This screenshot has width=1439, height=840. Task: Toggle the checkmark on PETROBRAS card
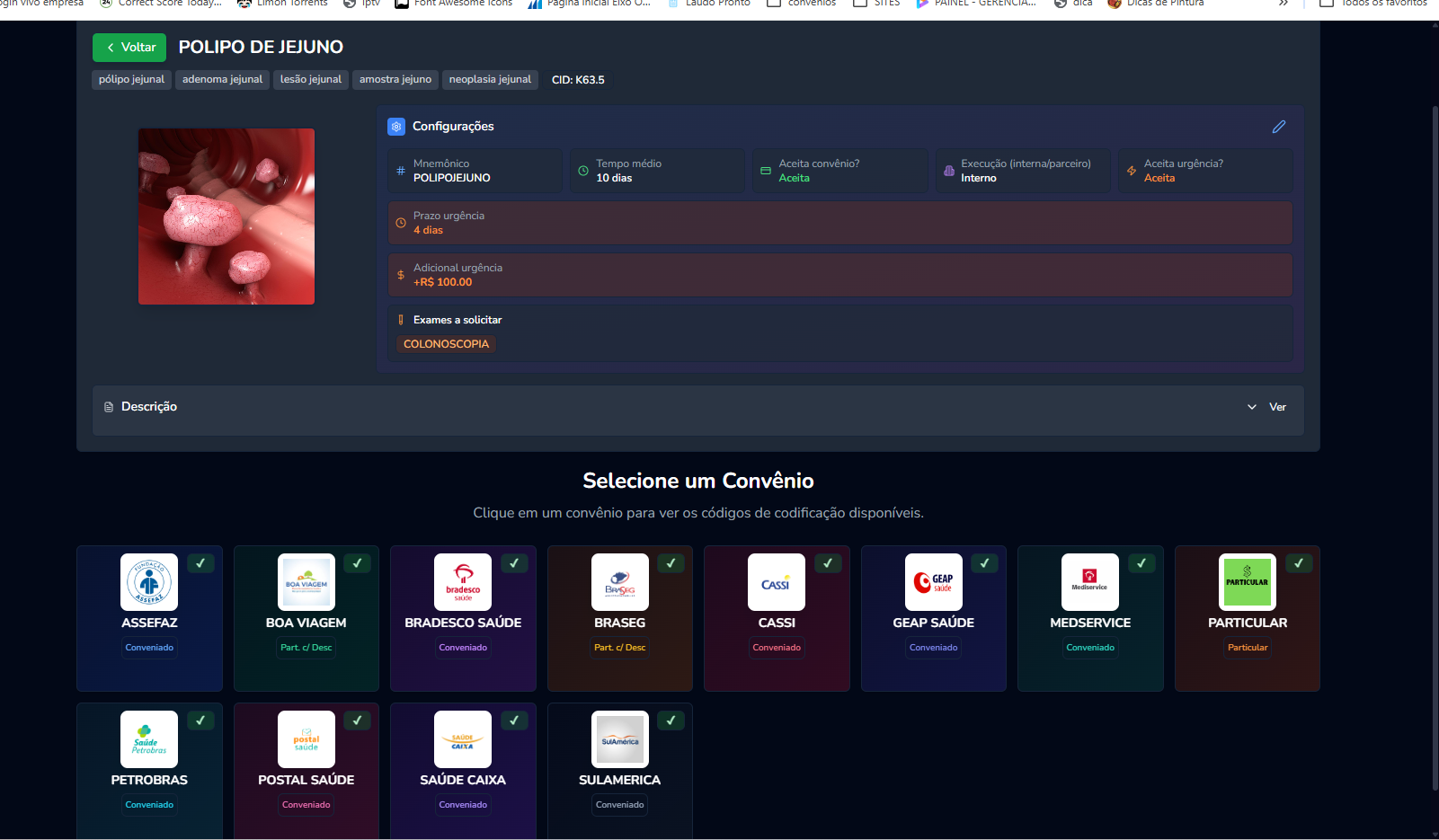pyautogui.click(x=200, y=721)
